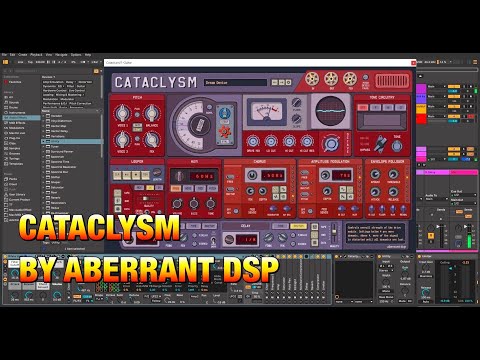Open Cataclysm settings button beside preset
The width and height of the screenshot is (480, 360).
click(289, 82)
